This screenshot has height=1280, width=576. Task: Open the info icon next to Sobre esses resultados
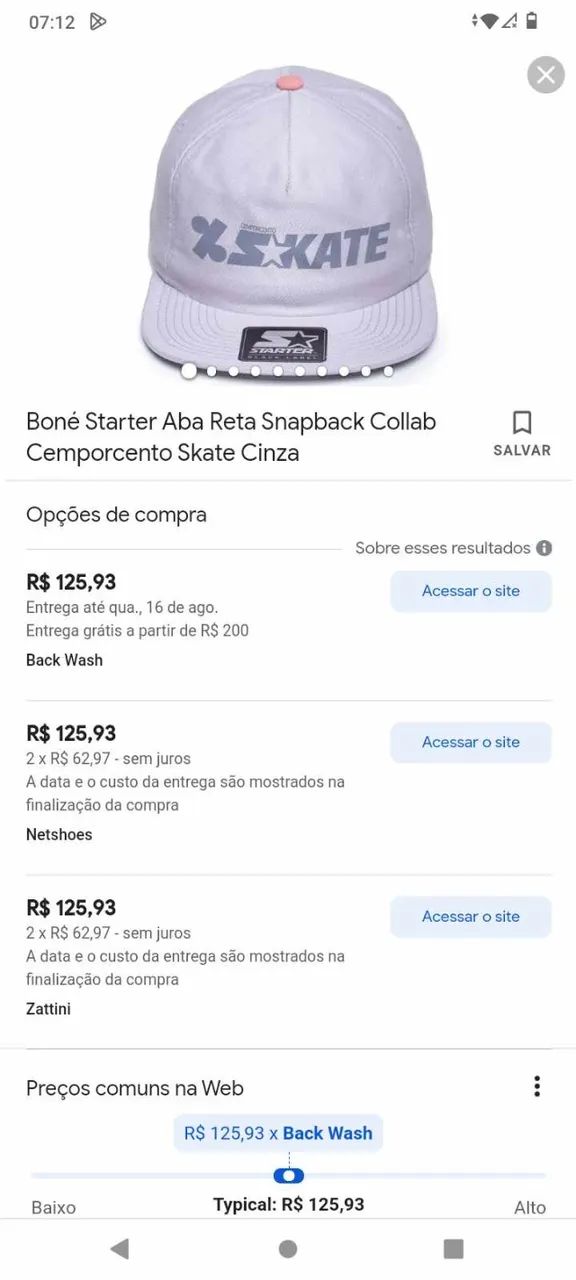tap(543, 548)
